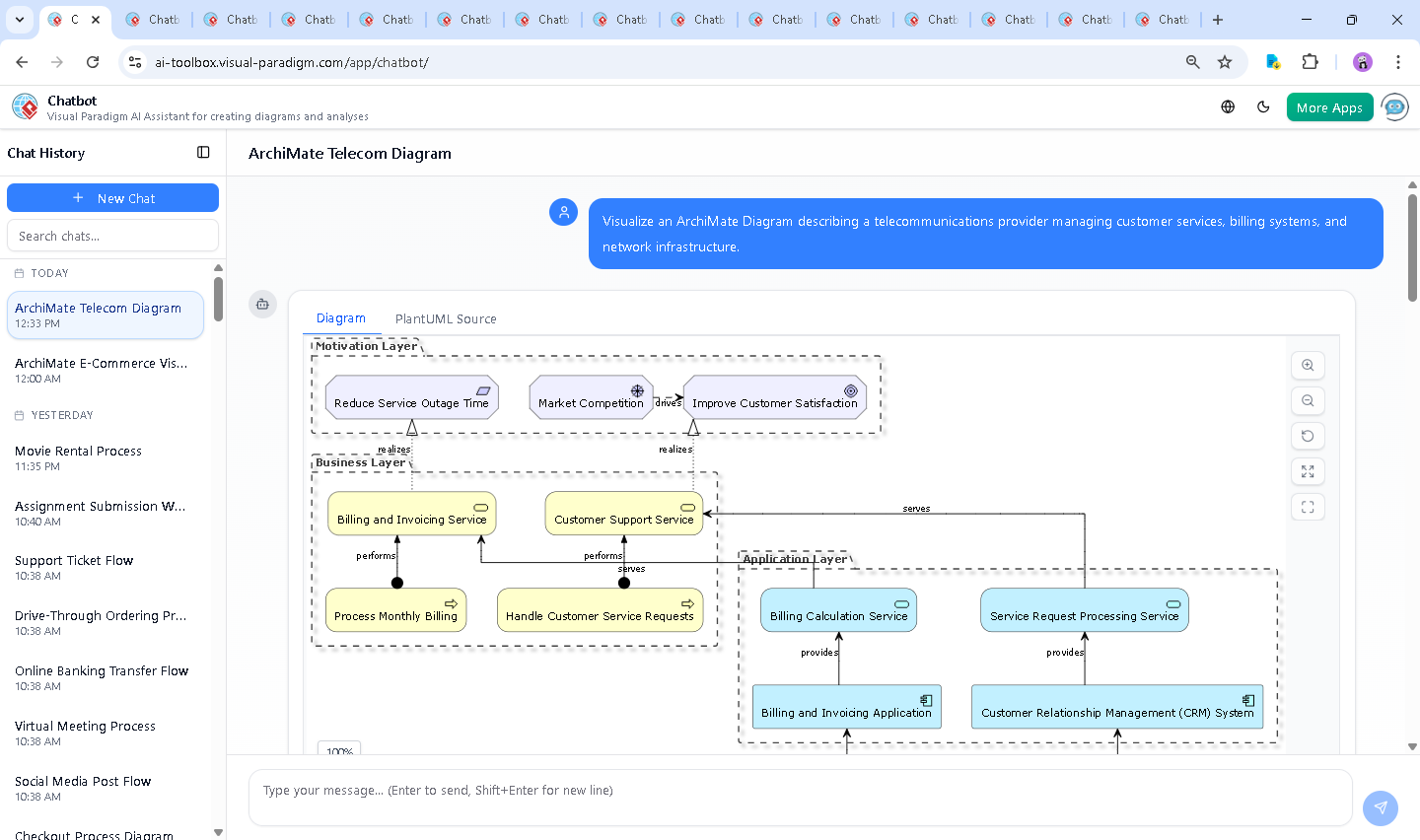Click the 100% zoom level control
The image size is (1420, 840).
(x=338, y=750)
